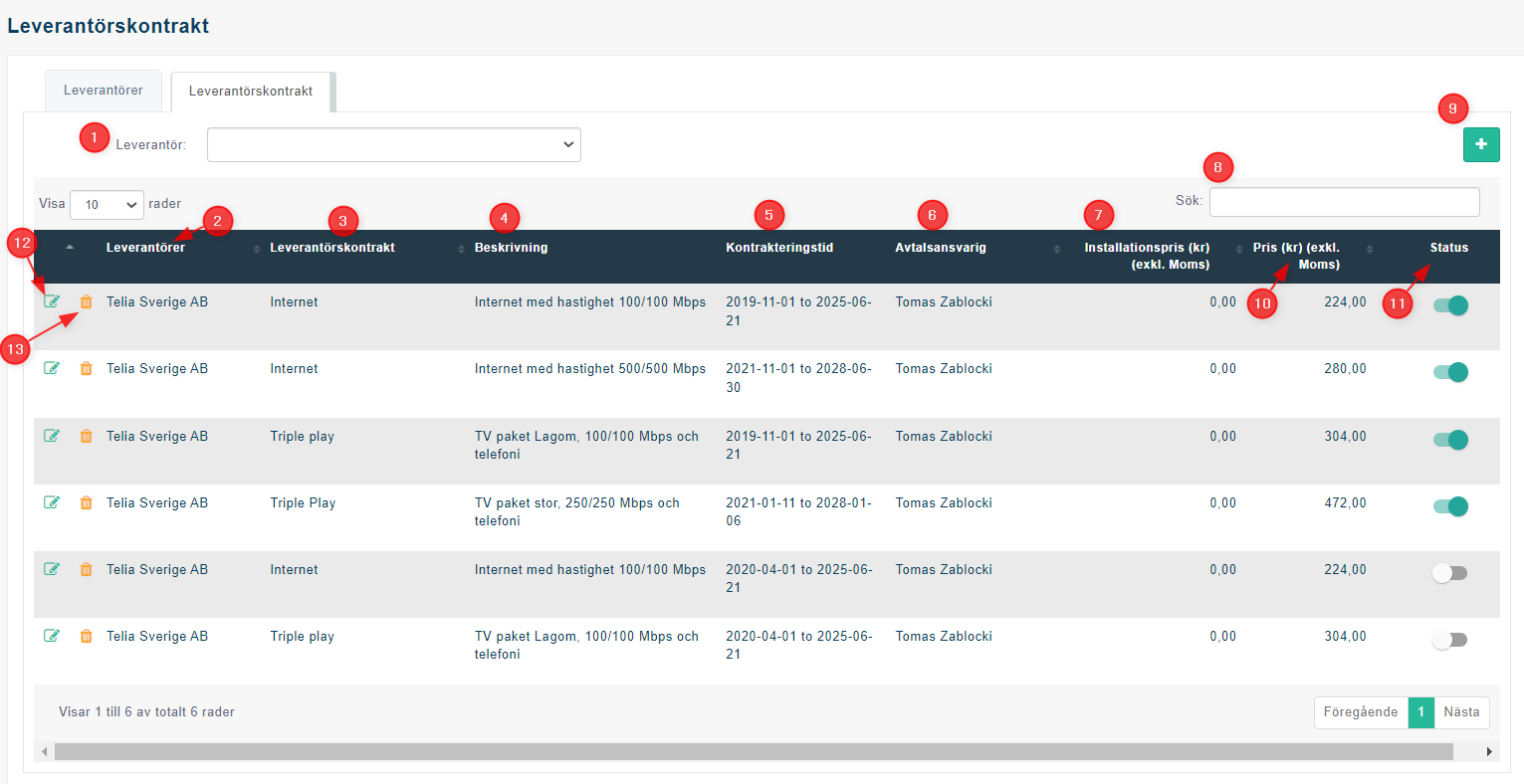Edit the Triple play contract starting 2019-11-01
The image size is (1524, 784).
click(52, 436)
